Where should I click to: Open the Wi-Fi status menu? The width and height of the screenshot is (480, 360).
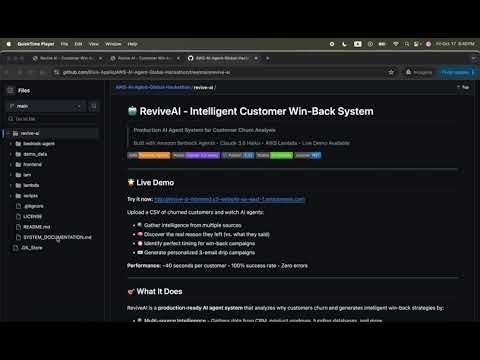click(x=396, y=44)
